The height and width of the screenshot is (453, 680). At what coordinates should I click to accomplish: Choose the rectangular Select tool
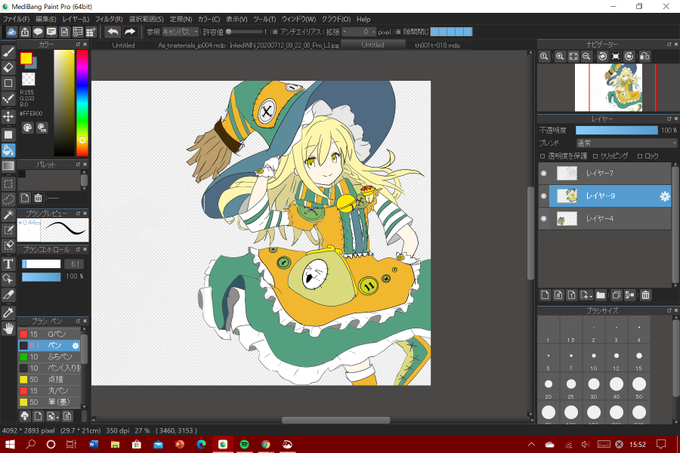8,184
